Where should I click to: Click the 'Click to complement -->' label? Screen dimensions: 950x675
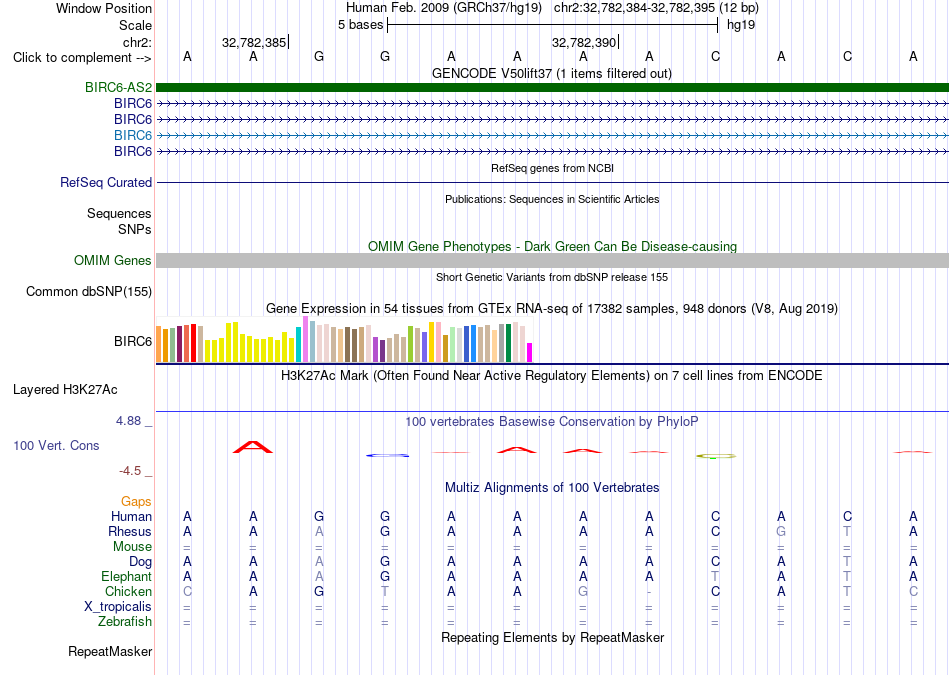click(x=82, y=58)
